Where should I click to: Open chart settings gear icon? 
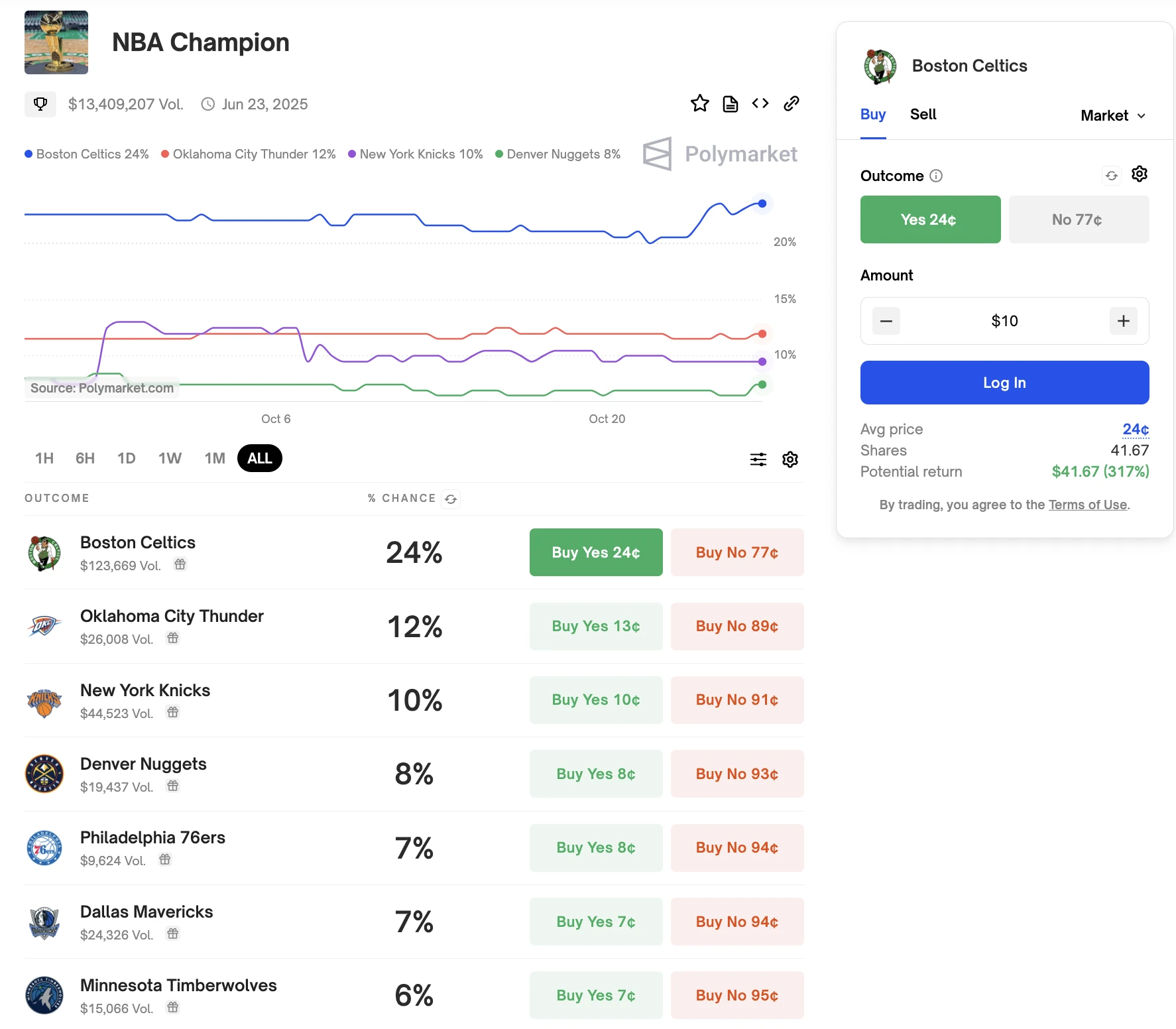tap(790, 459)
